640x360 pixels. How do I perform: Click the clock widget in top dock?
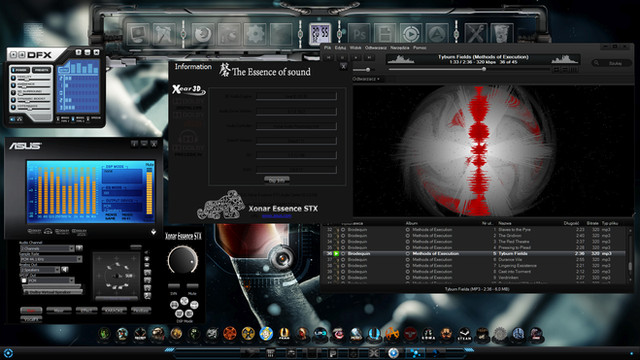[320, 34]
